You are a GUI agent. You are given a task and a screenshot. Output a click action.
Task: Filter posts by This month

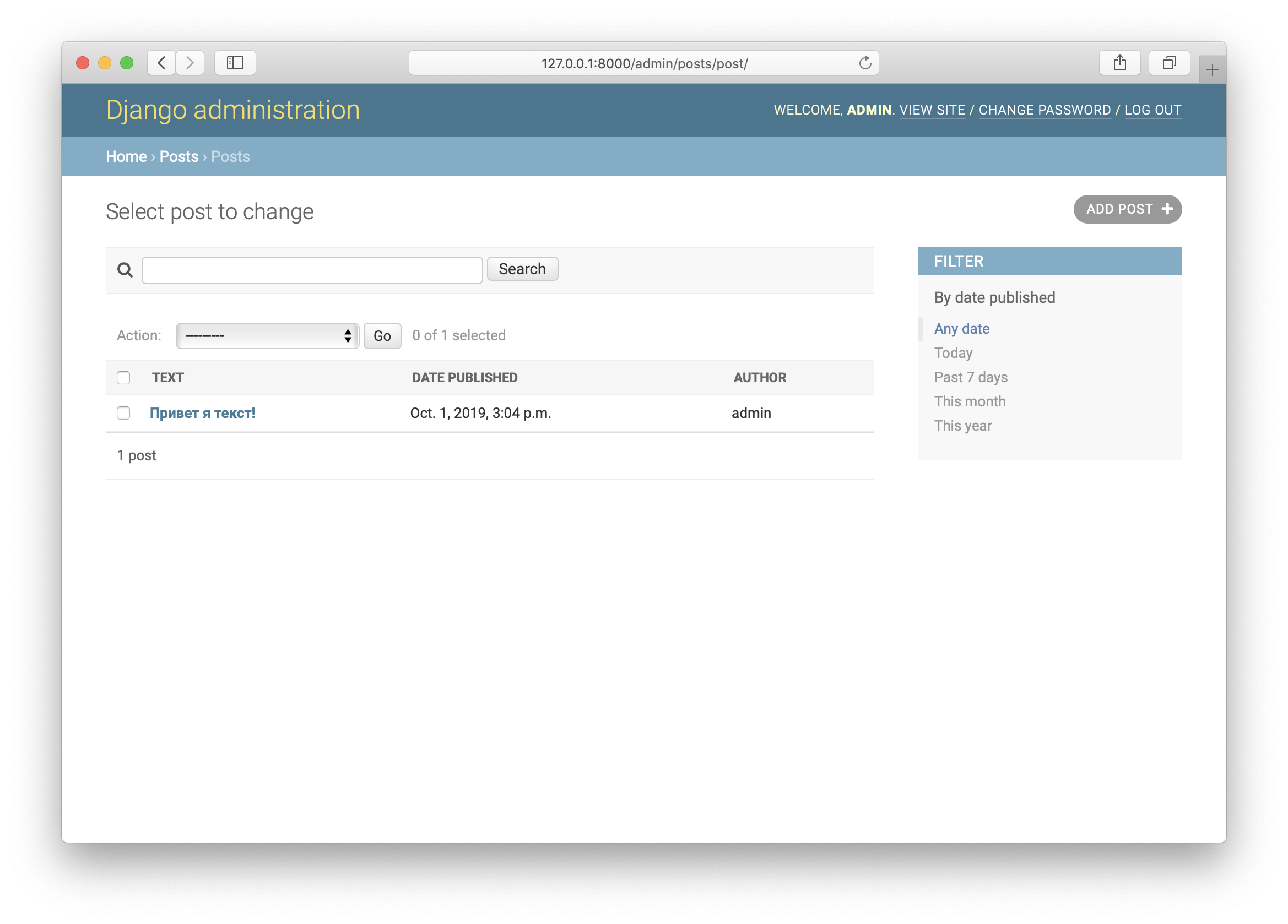(x=970, y=401)
